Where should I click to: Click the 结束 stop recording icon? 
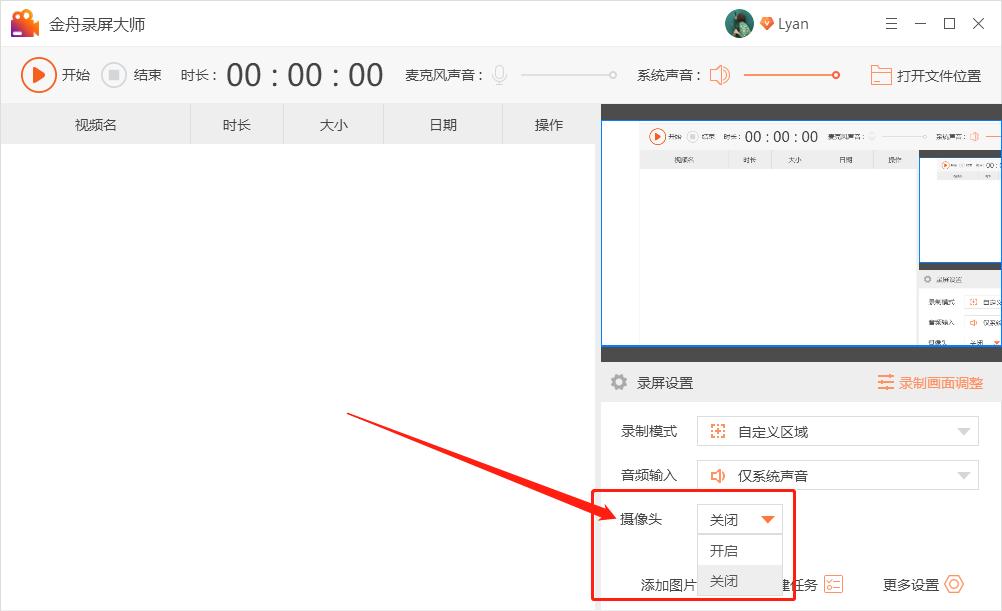point(113,75)
